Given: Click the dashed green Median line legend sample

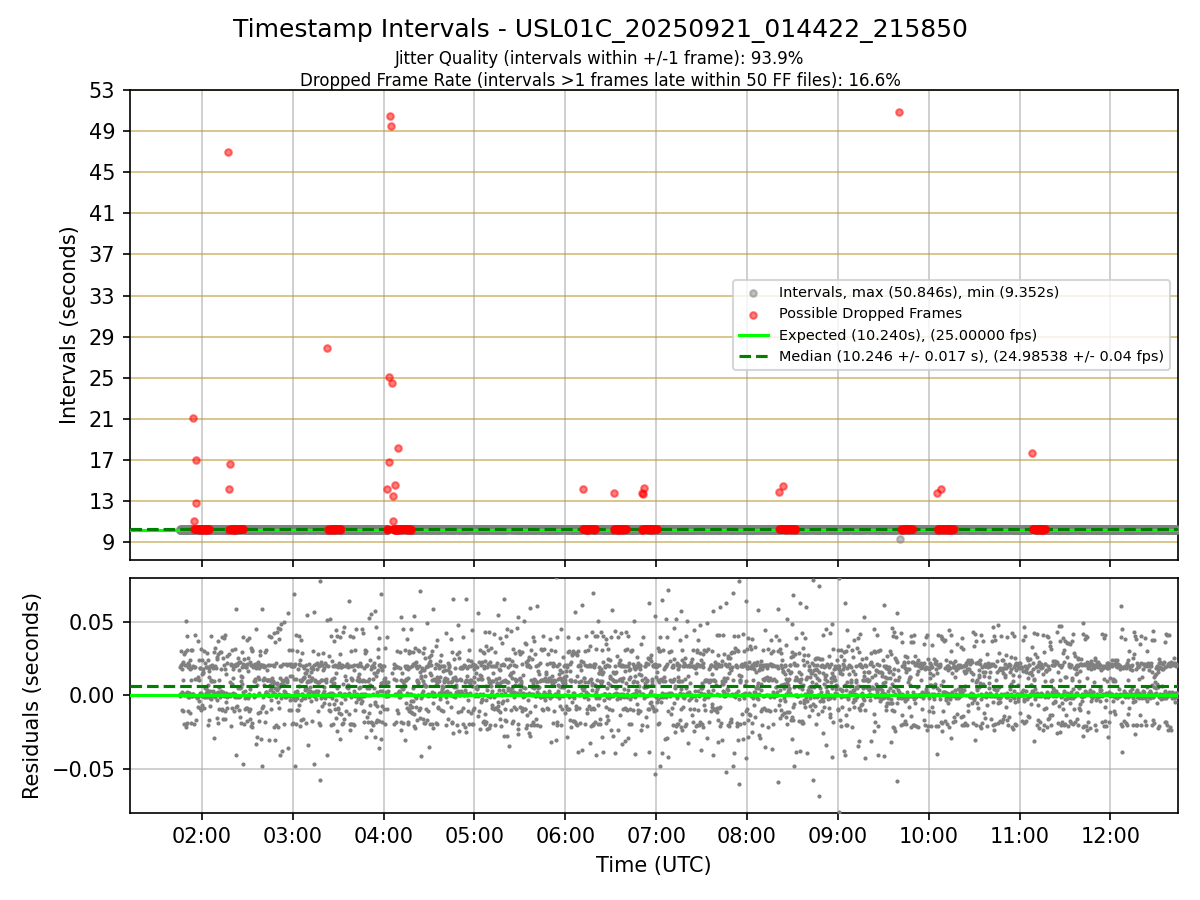Looking at the screenshot, I should coord(754,356).
